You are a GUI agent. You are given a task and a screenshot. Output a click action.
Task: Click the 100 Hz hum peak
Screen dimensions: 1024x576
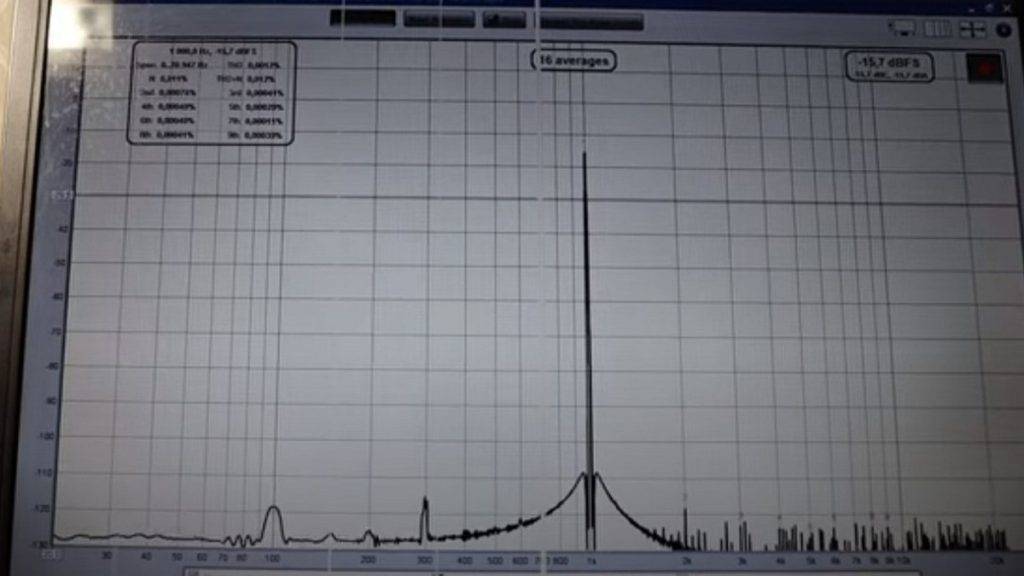pyautogui.click(x=272, y=520)
